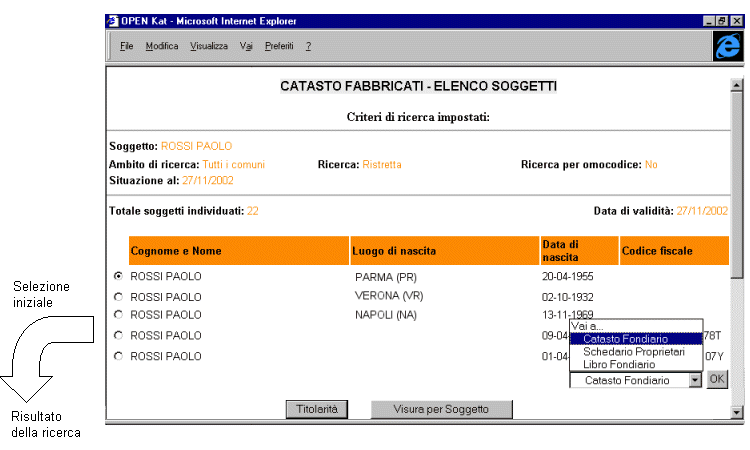Click the vertical scrollbar down arrow
Image resolution: width=750 pixels, height=450 pixels.
(738, 411)
